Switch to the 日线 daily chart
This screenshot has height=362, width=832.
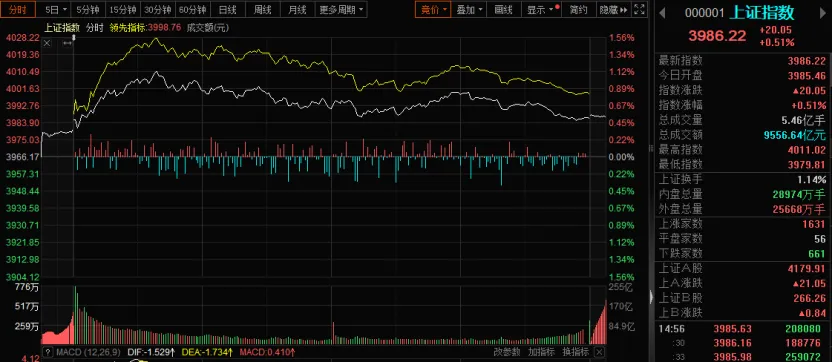228,9
